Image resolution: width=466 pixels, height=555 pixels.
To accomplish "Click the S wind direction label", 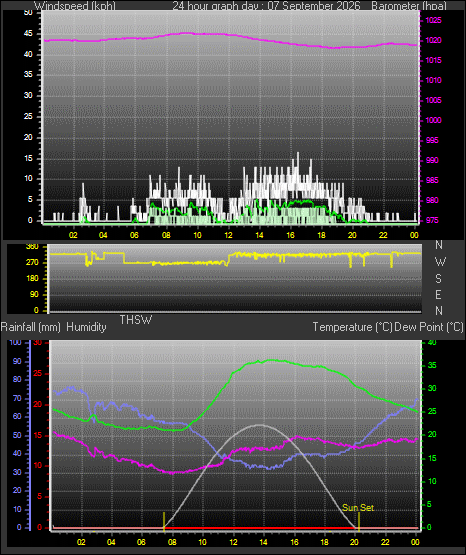I will click(438, 279).
